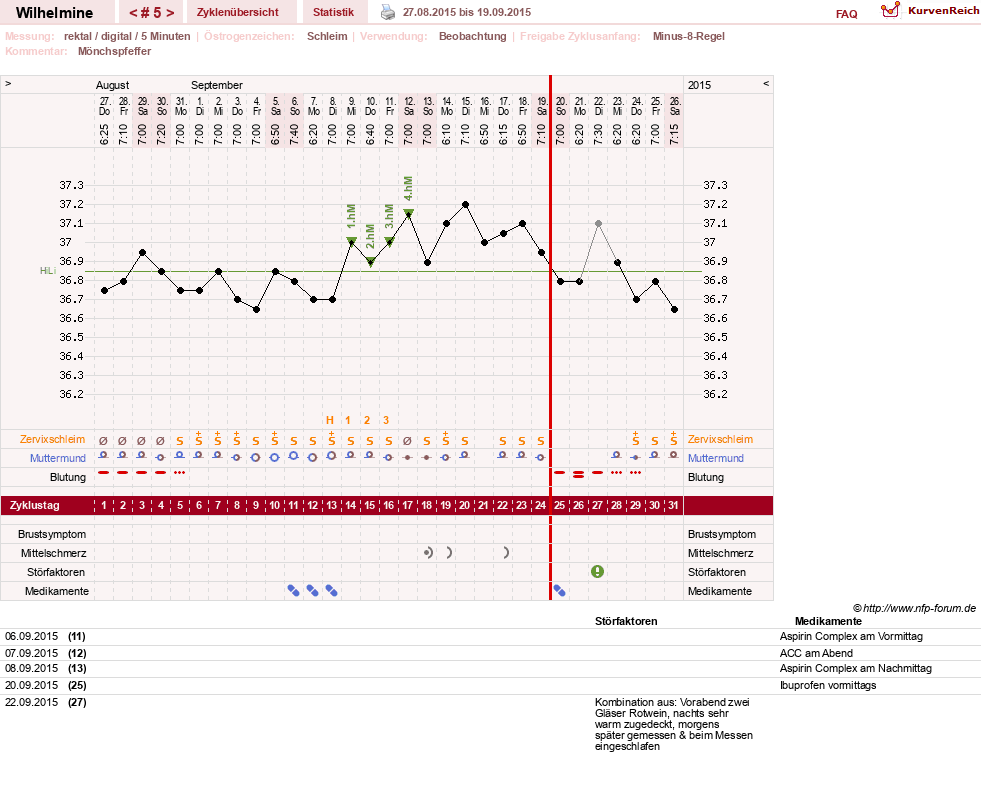
Task: Open the FAQ link
Action: 846,14
